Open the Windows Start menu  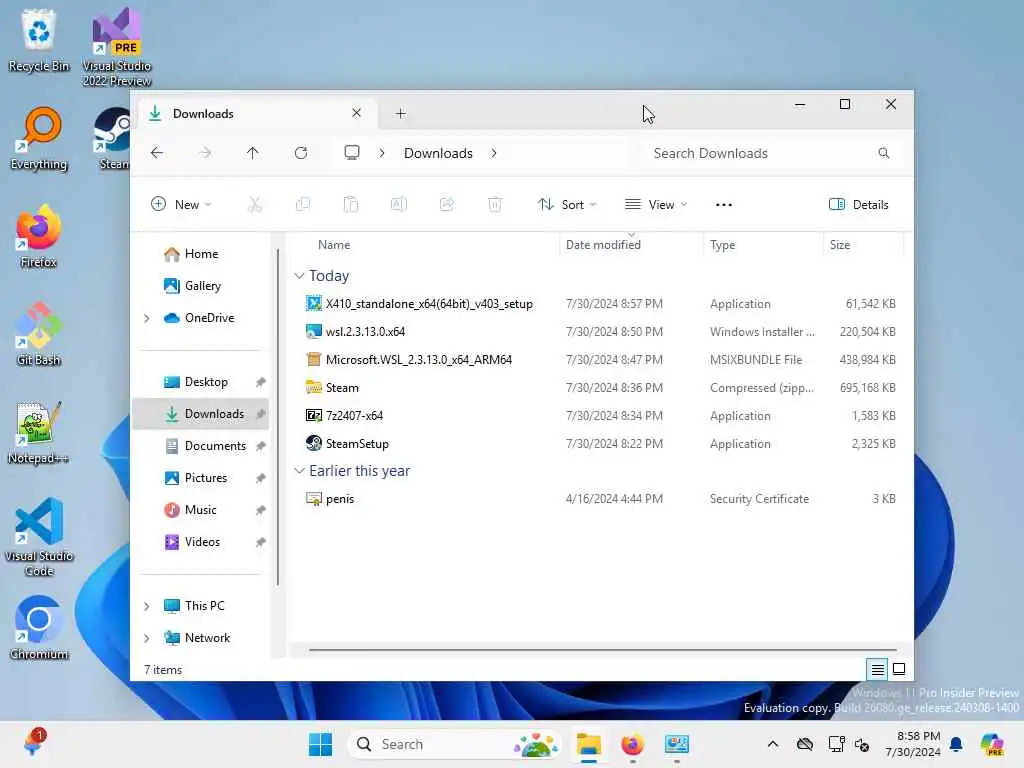320,744
